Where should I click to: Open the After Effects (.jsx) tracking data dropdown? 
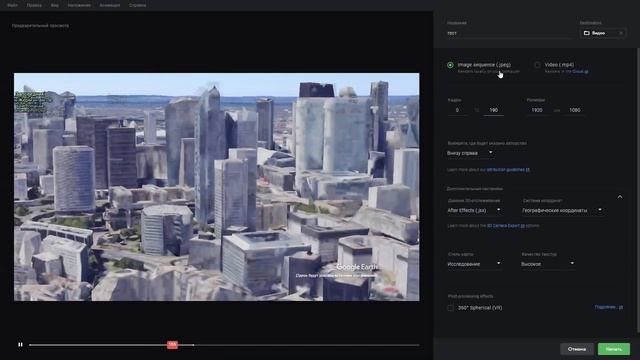474,211
